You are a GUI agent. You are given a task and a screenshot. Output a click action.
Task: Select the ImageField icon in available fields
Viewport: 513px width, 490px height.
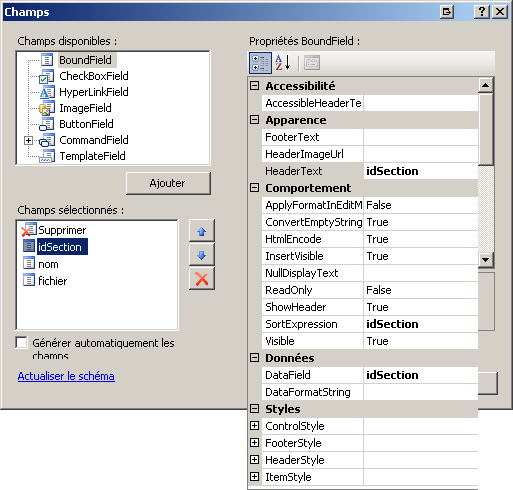[x=46, y=108]
